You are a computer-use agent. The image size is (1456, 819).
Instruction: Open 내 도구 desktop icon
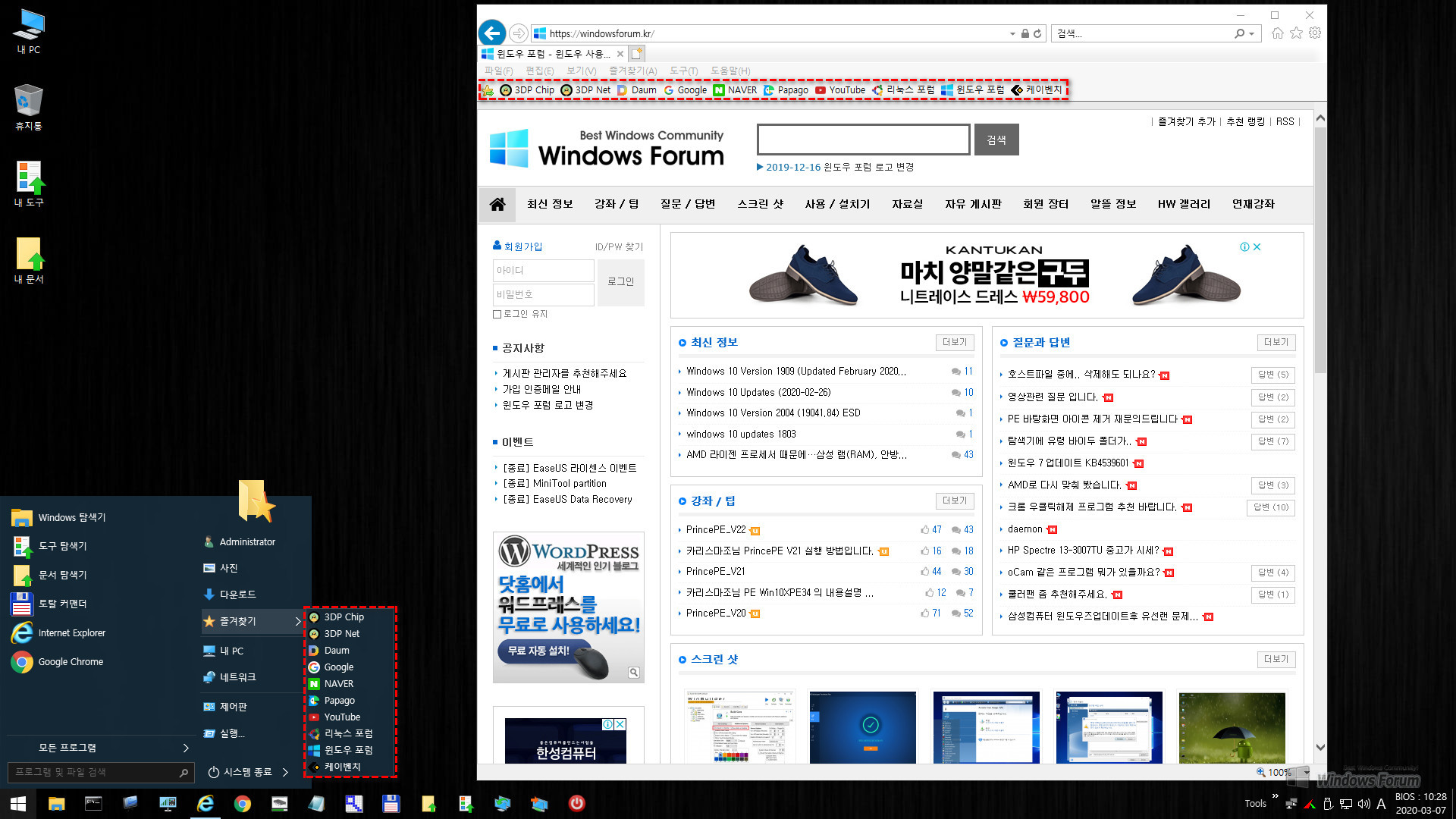(29, 184)
